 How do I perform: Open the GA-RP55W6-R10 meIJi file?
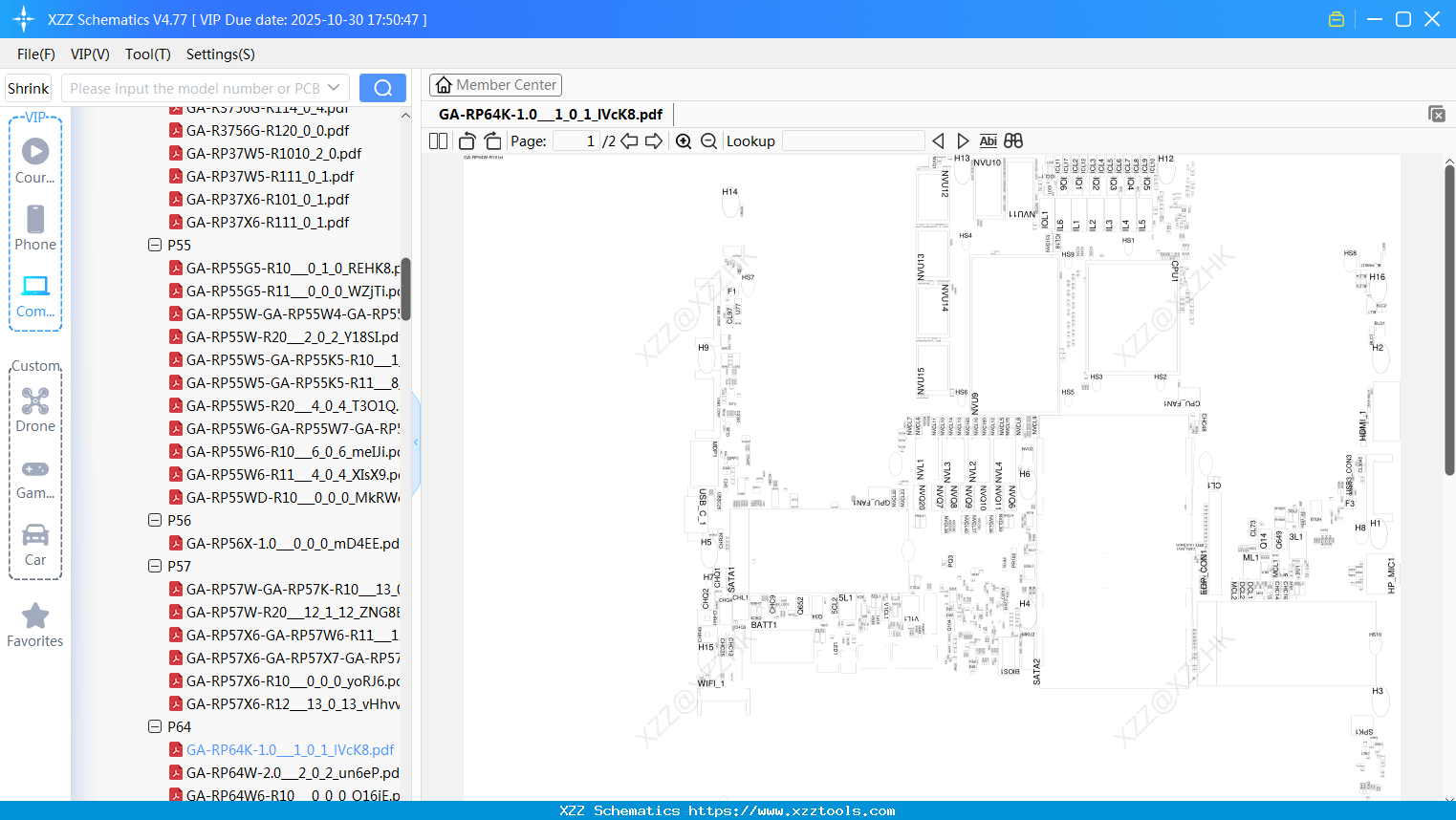[293, 451]
